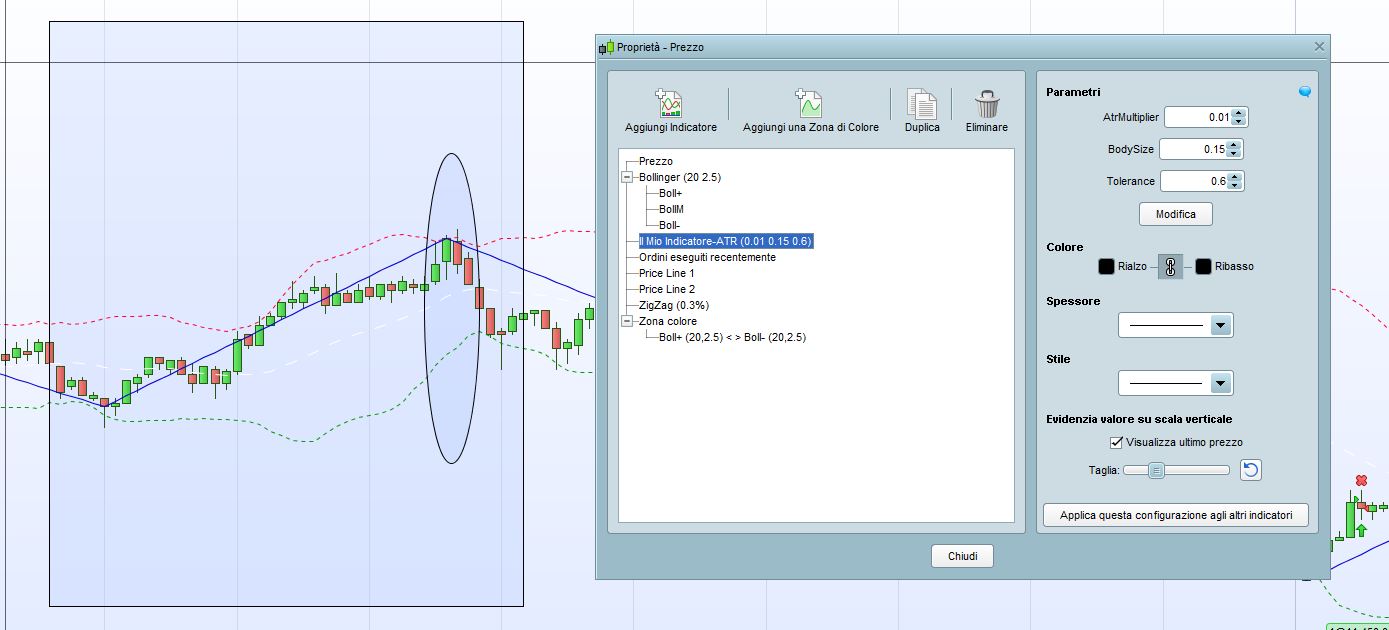
Task: Open the Rialzo black color swatch
Action: [1106, 267]
